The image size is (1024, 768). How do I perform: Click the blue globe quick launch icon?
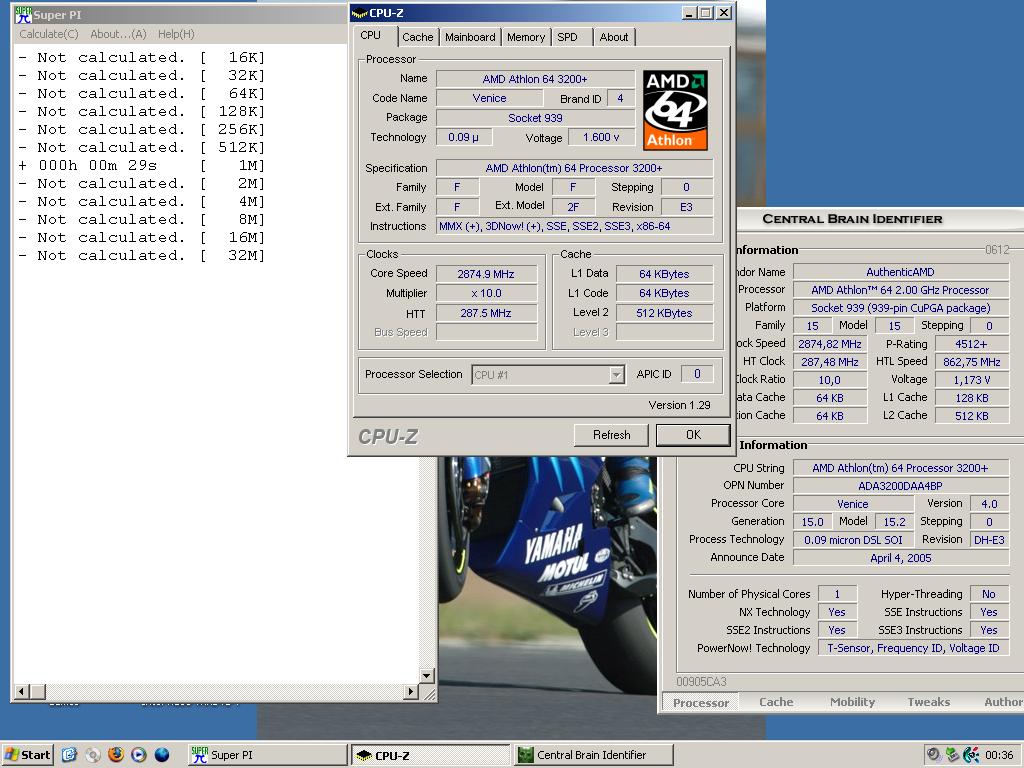tap(161, 755)
